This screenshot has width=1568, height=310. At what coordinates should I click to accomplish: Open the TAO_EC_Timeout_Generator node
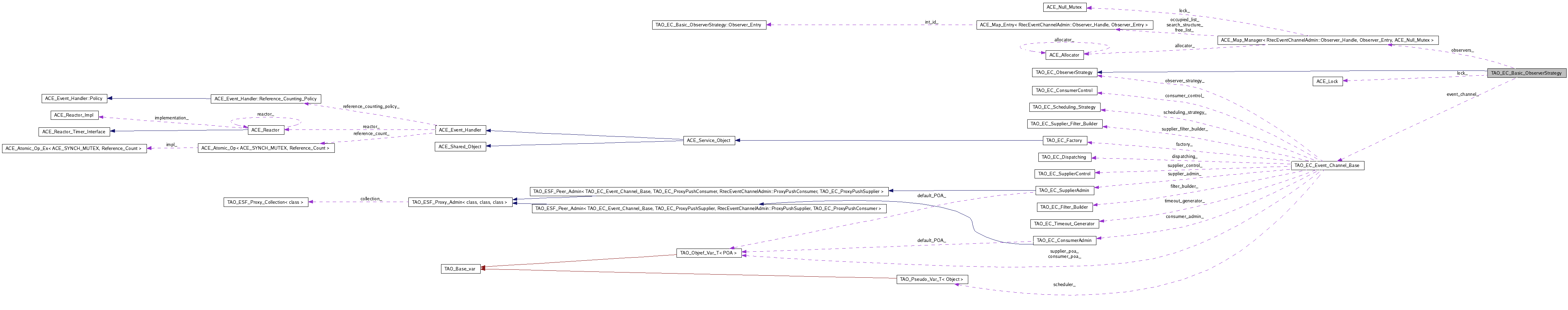pyautogui.click(x=1065, y=224)
